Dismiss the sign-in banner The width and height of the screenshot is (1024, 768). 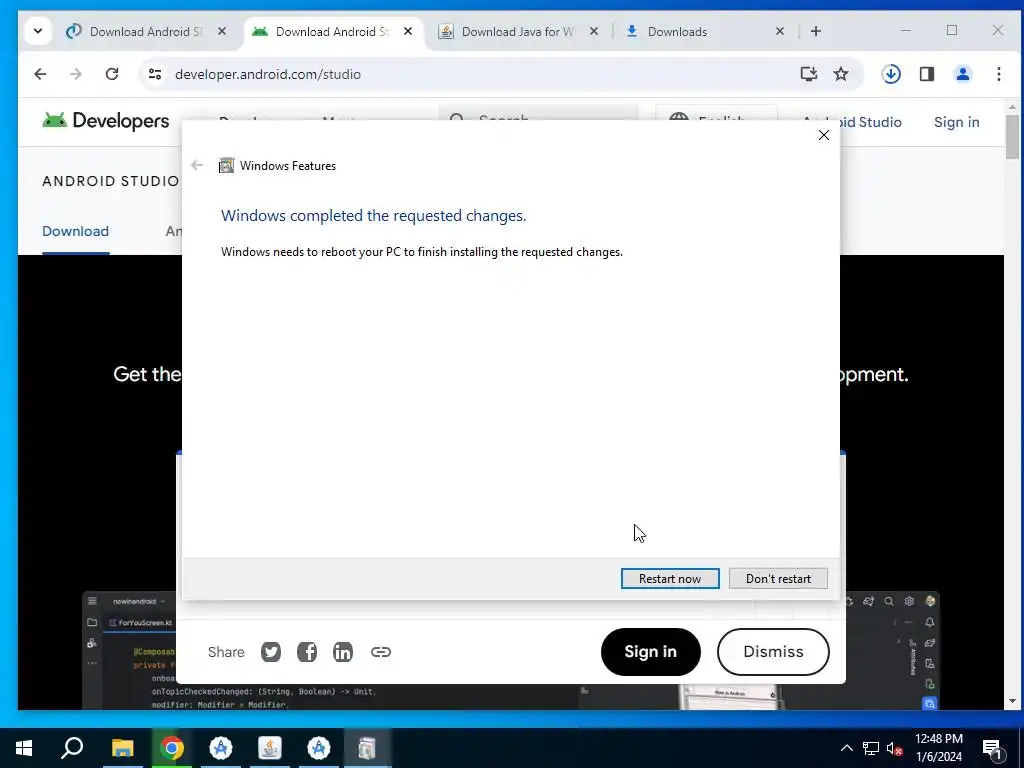[x=773, y=652]
